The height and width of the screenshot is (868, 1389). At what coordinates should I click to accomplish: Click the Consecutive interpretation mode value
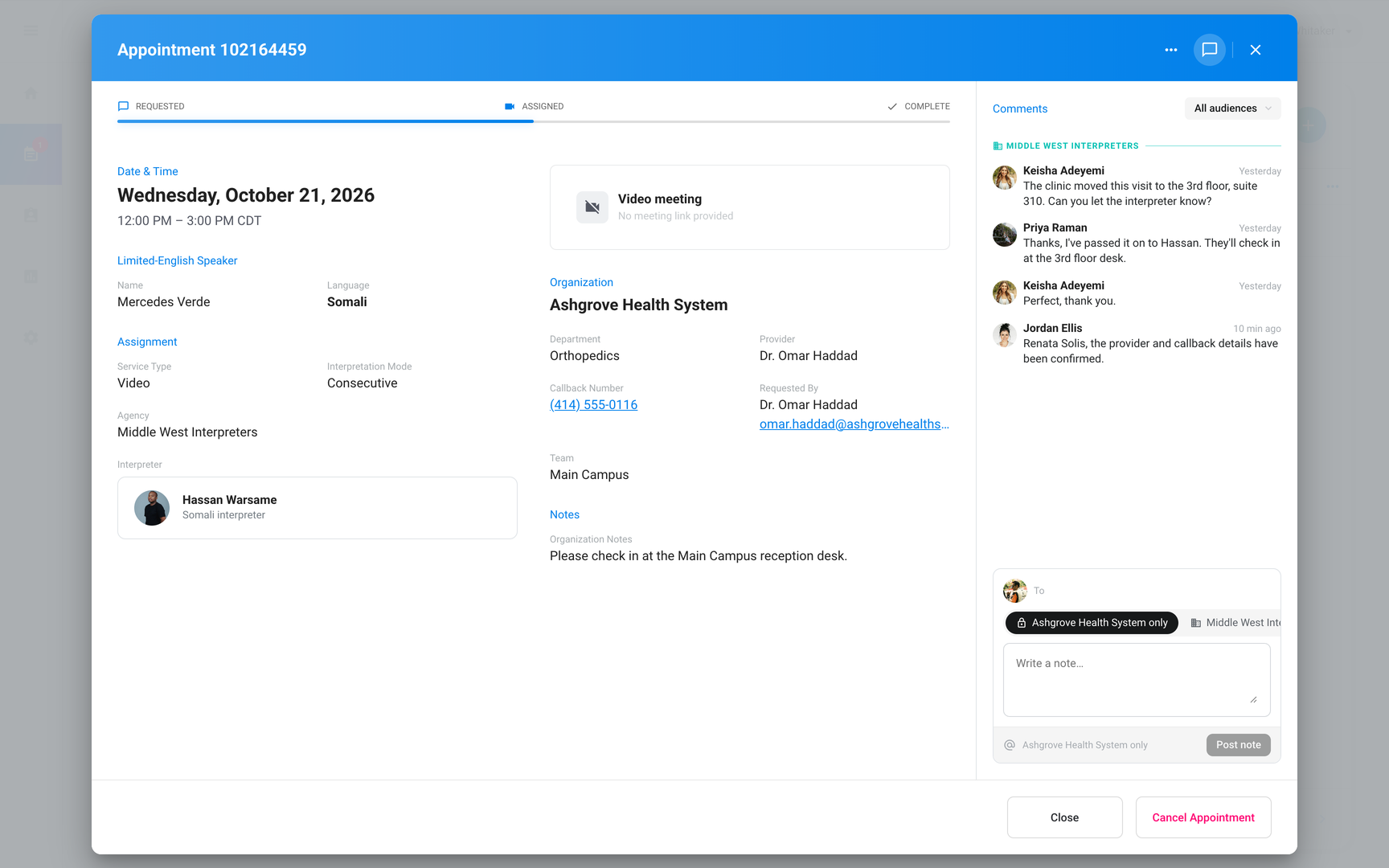[363, 383]
